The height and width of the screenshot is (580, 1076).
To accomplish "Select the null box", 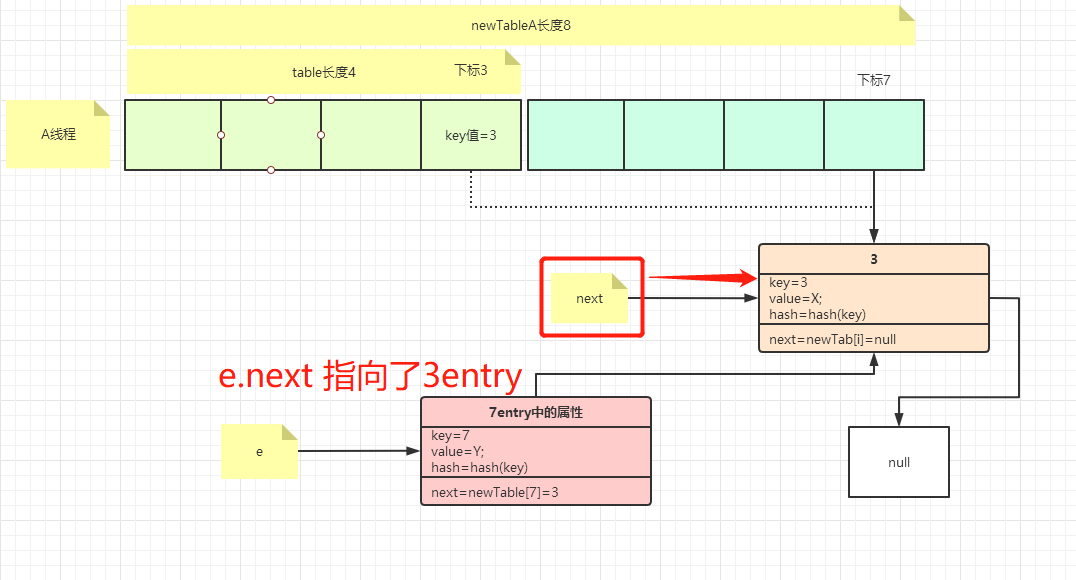I will (897, 462).
